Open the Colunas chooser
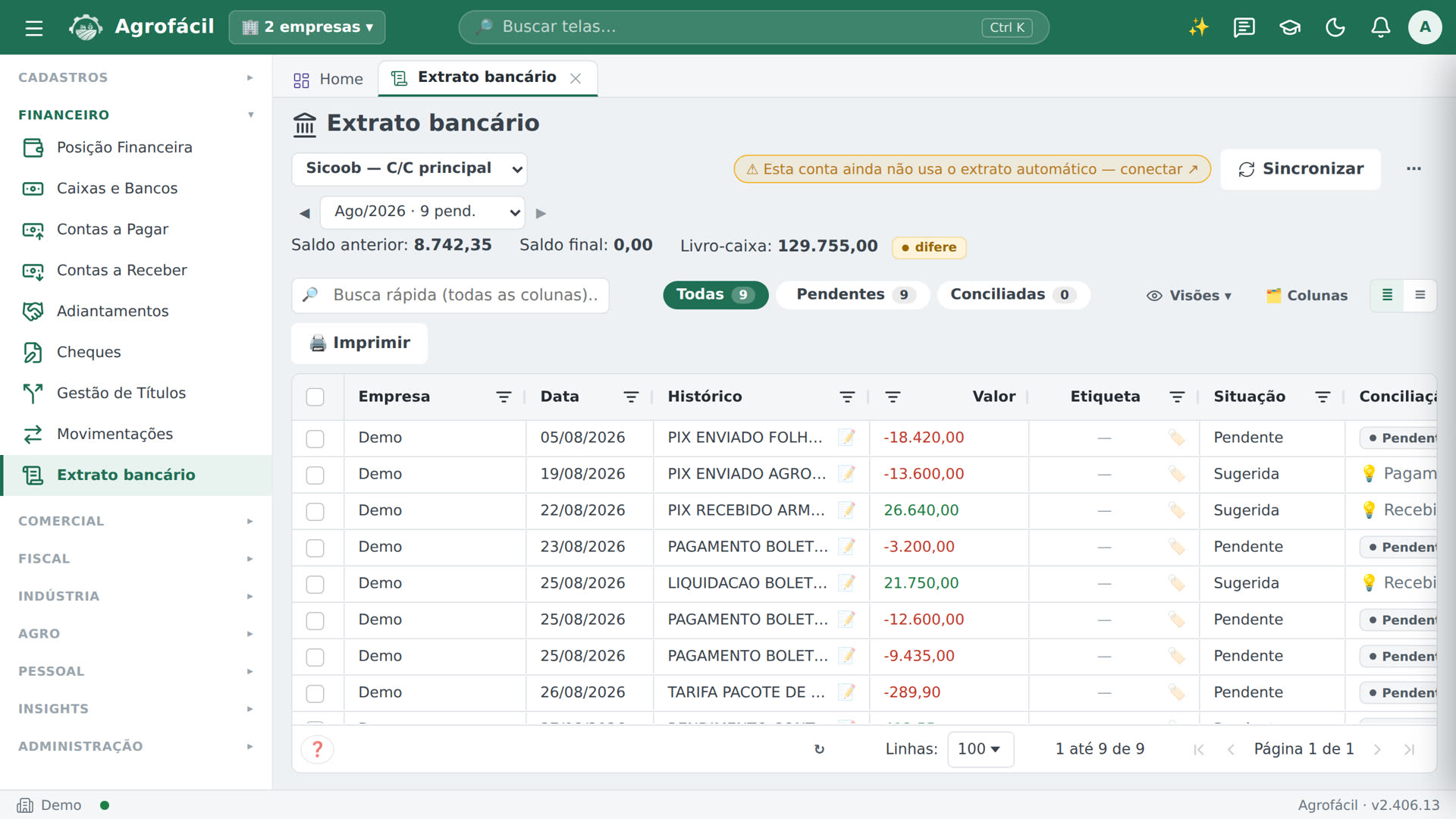 pyautogui.click(x=1307, y=296)
